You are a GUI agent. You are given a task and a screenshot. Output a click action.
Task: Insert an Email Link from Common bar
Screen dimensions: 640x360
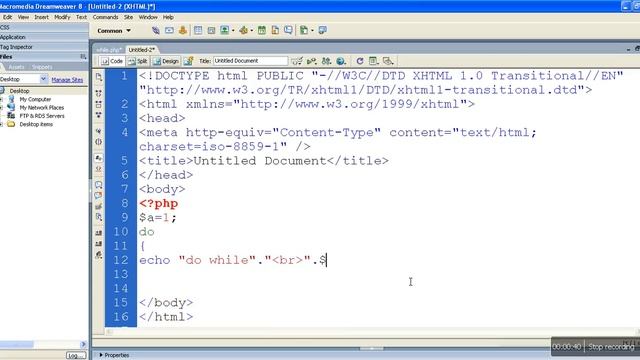pyautogui.click(x=169, y=30)
